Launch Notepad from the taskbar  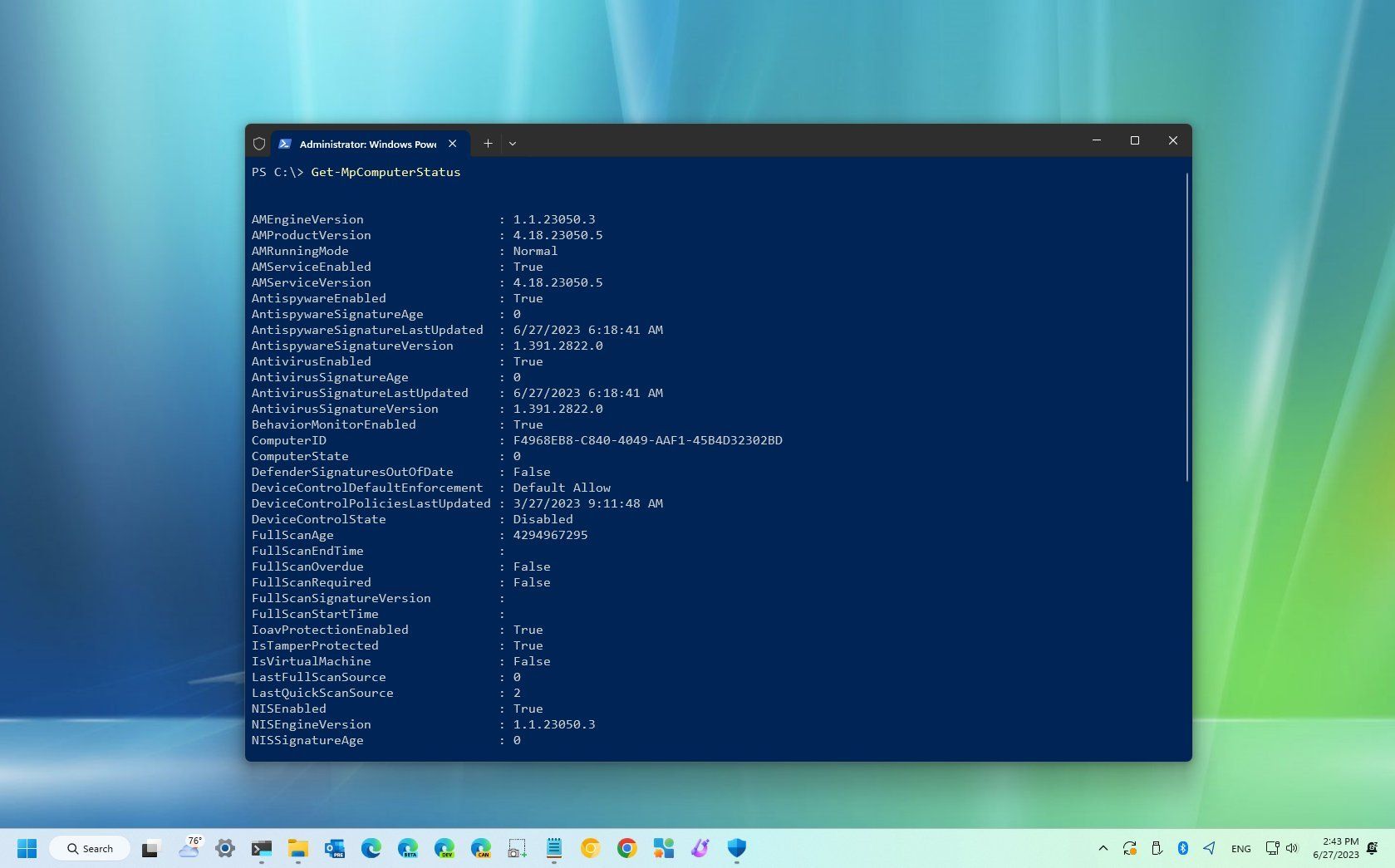click(553, 848)
